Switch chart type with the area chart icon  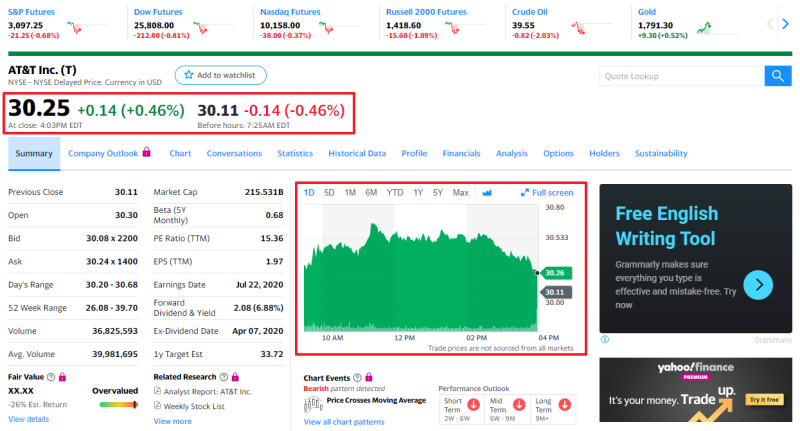(487, 193)
